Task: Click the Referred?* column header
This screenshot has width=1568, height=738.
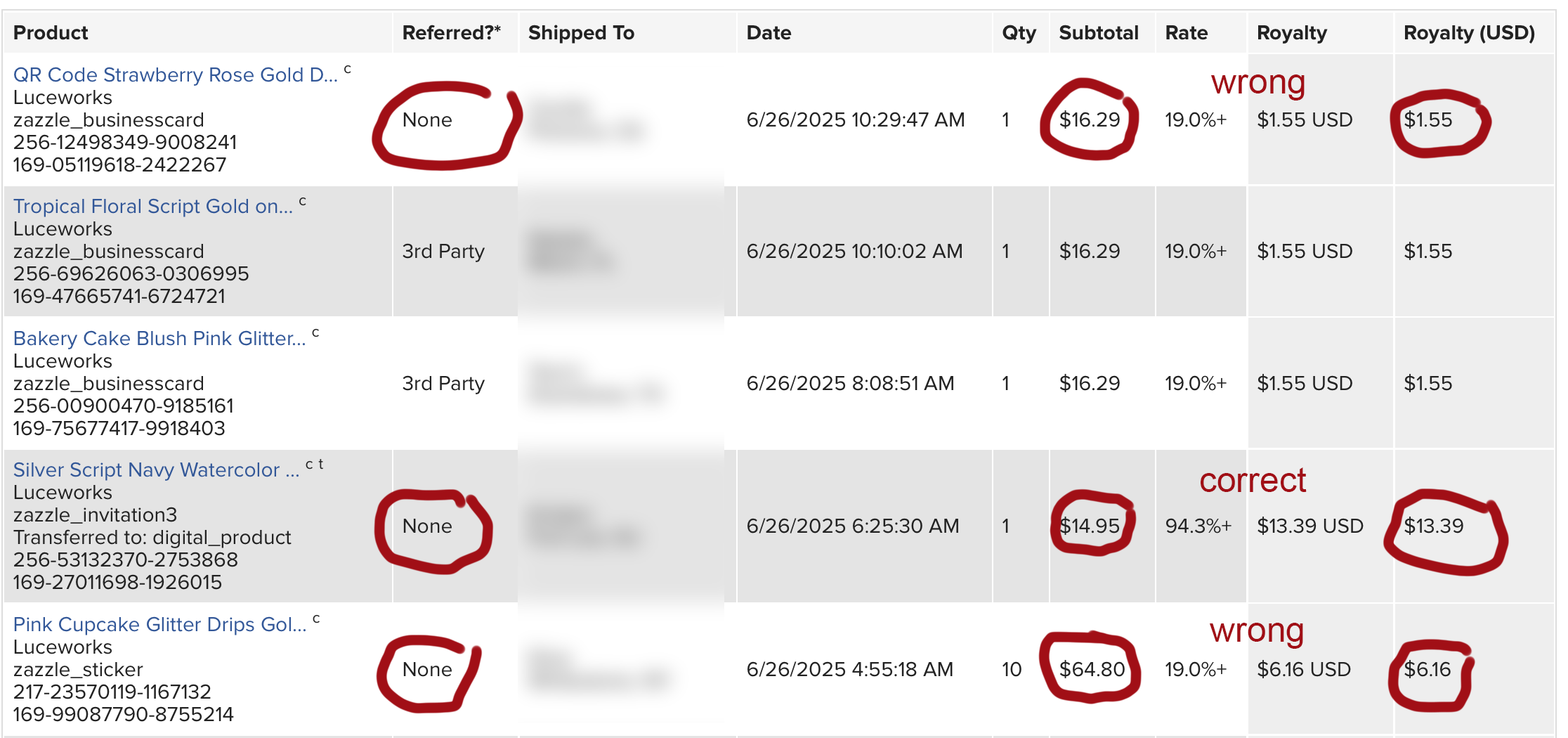Action: click(452, 32)
